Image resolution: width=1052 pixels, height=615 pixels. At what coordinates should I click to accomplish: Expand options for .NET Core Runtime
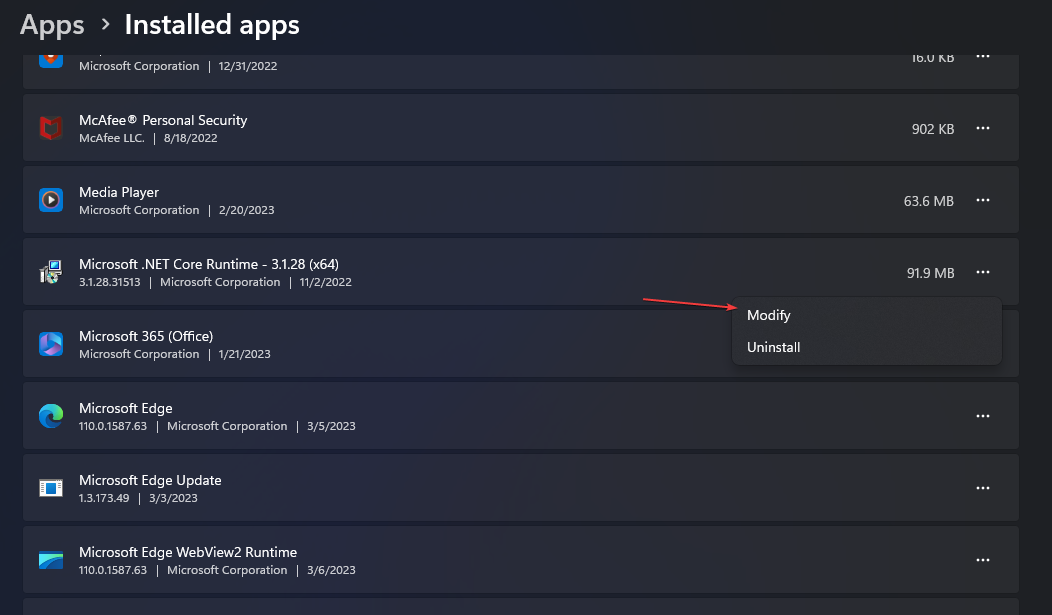coord(983,272)
